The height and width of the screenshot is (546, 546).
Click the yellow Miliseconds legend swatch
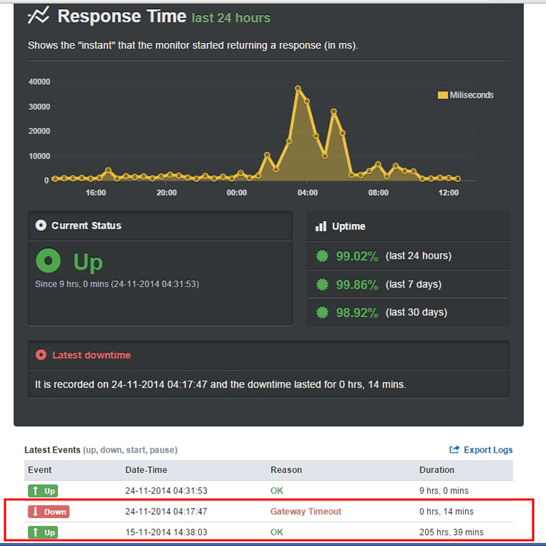[442, 95]
